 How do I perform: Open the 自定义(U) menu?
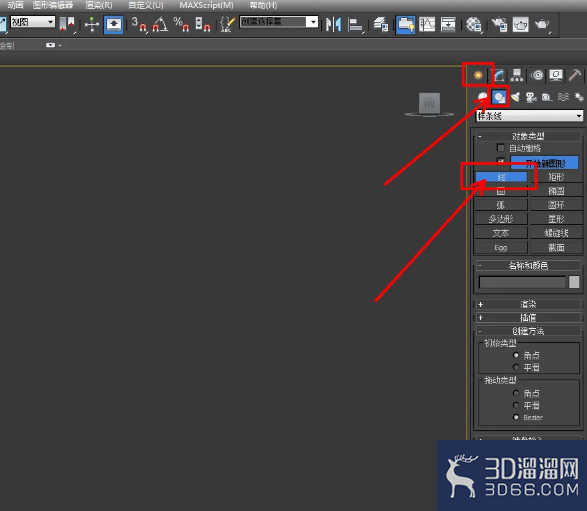(x=146, y=5)
